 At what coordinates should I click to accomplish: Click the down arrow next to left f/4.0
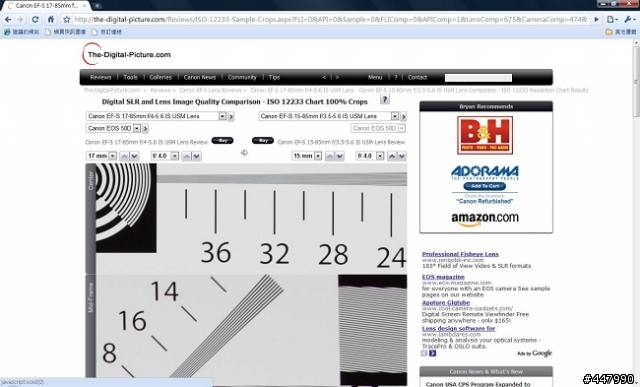coord(196,156)
